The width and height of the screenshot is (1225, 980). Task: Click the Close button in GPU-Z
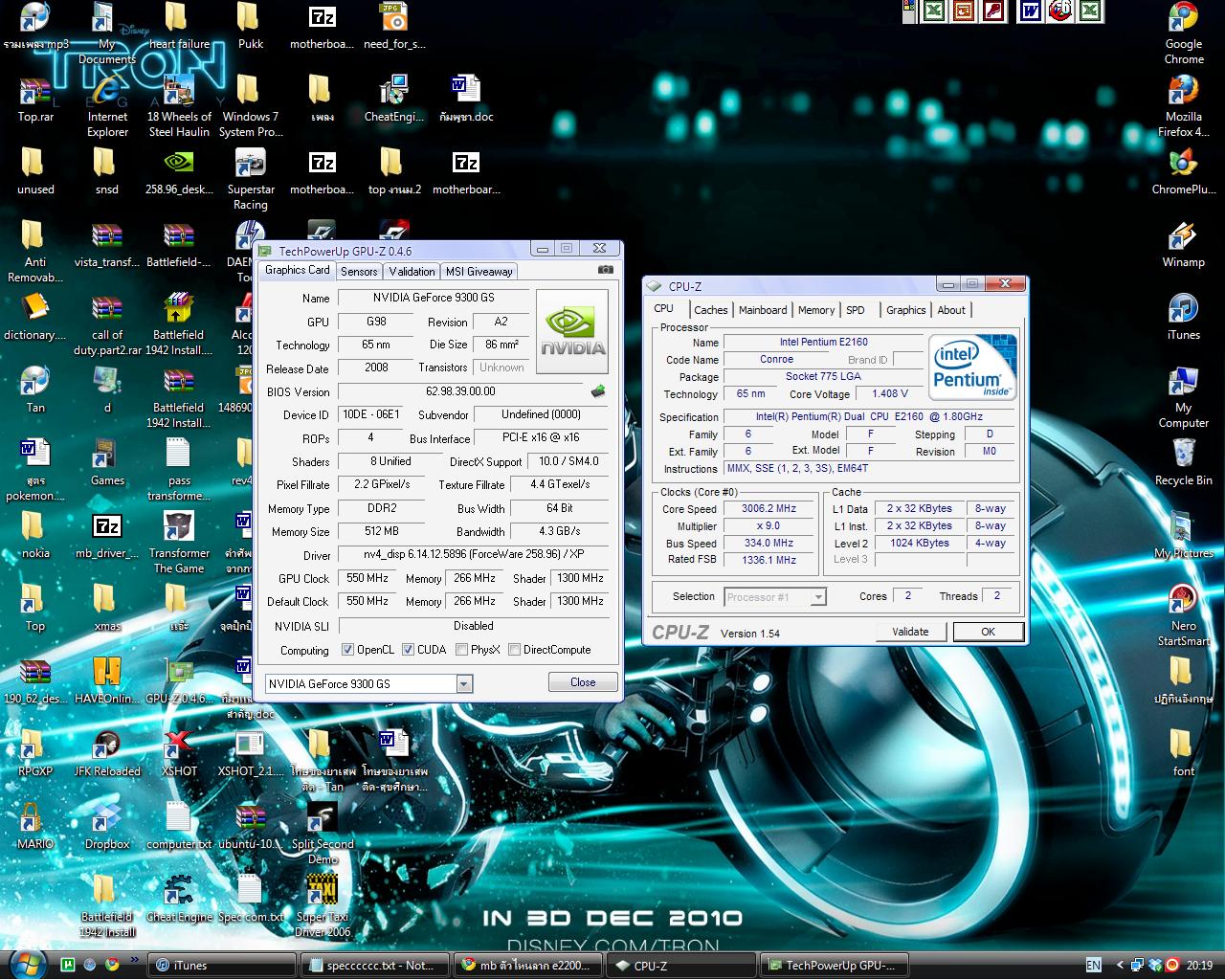(583, 682)
